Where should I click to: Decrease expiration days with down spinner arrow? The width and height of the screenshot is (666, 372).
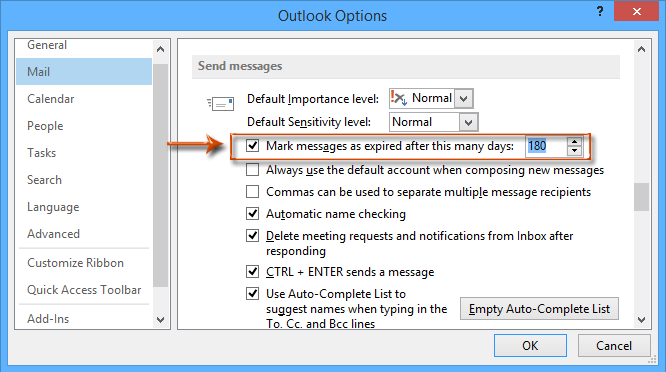(574, 150)
